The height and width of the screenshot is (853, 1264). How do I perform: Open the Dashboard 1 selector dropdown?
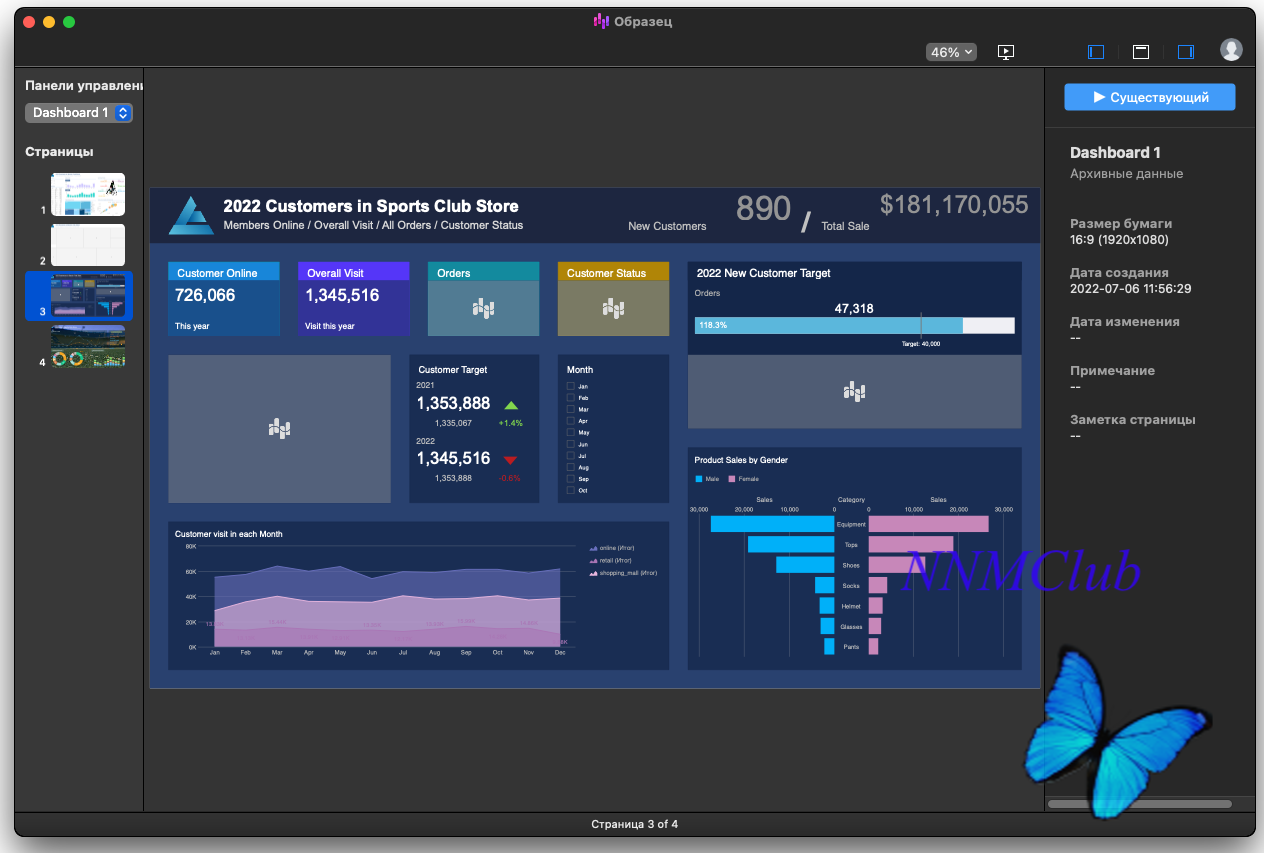(x=79, y=113)
